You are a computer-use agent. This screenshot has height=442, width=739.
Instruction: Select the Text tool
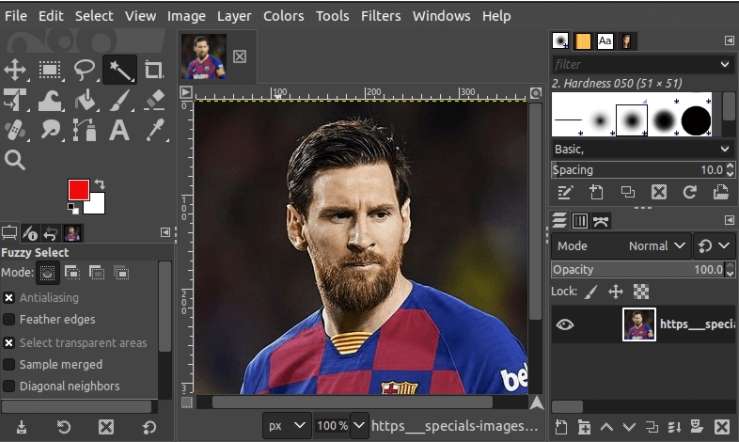click(x=119, y=130)
